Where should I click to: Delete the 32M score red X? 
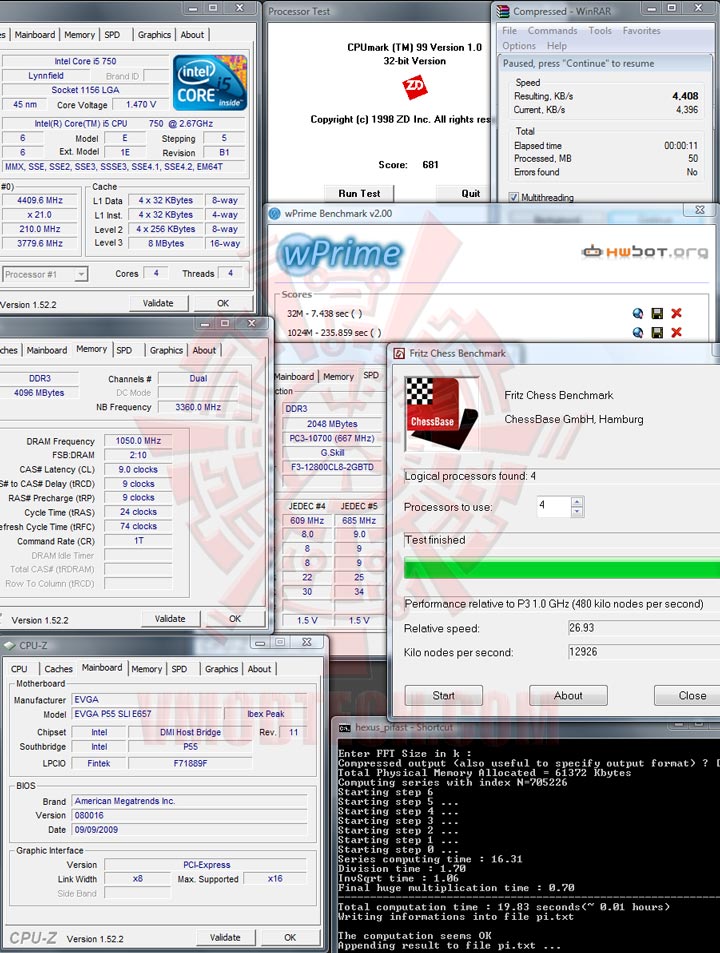tap(676, 313)
